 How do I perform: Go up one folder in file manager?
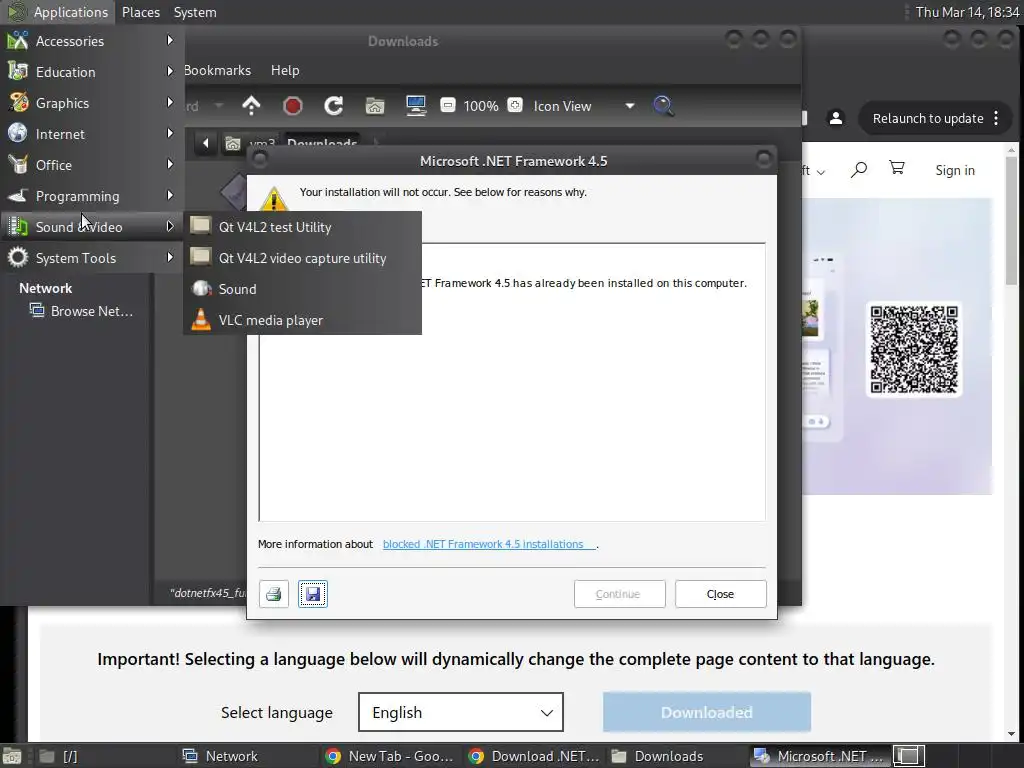click(251, 106)
